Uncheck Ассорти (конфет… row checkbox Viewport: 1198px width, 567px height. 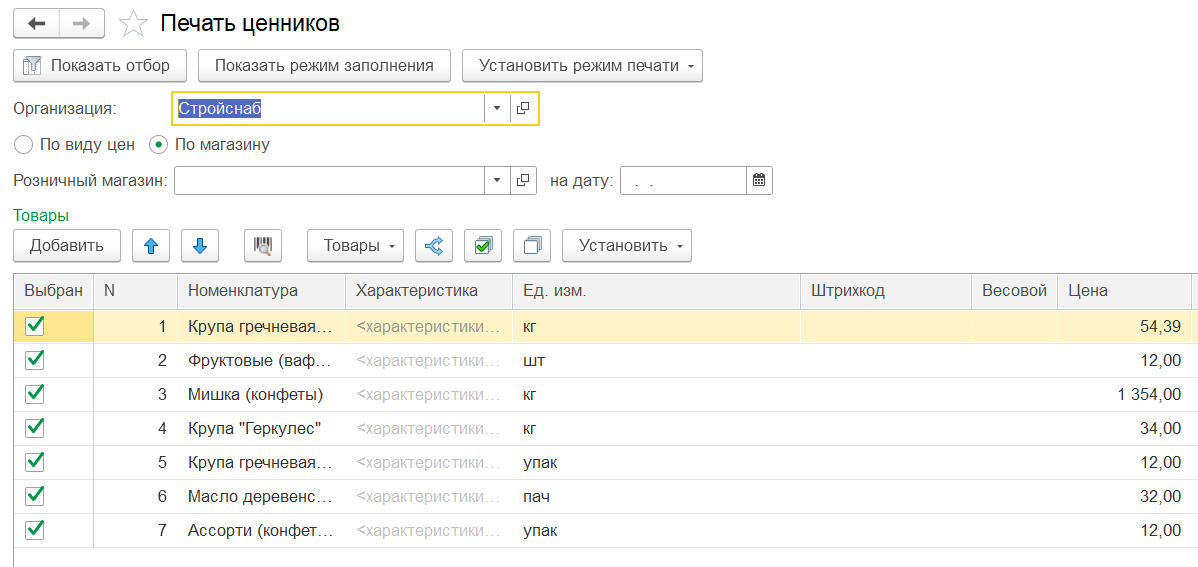click(x=35, y=529)
